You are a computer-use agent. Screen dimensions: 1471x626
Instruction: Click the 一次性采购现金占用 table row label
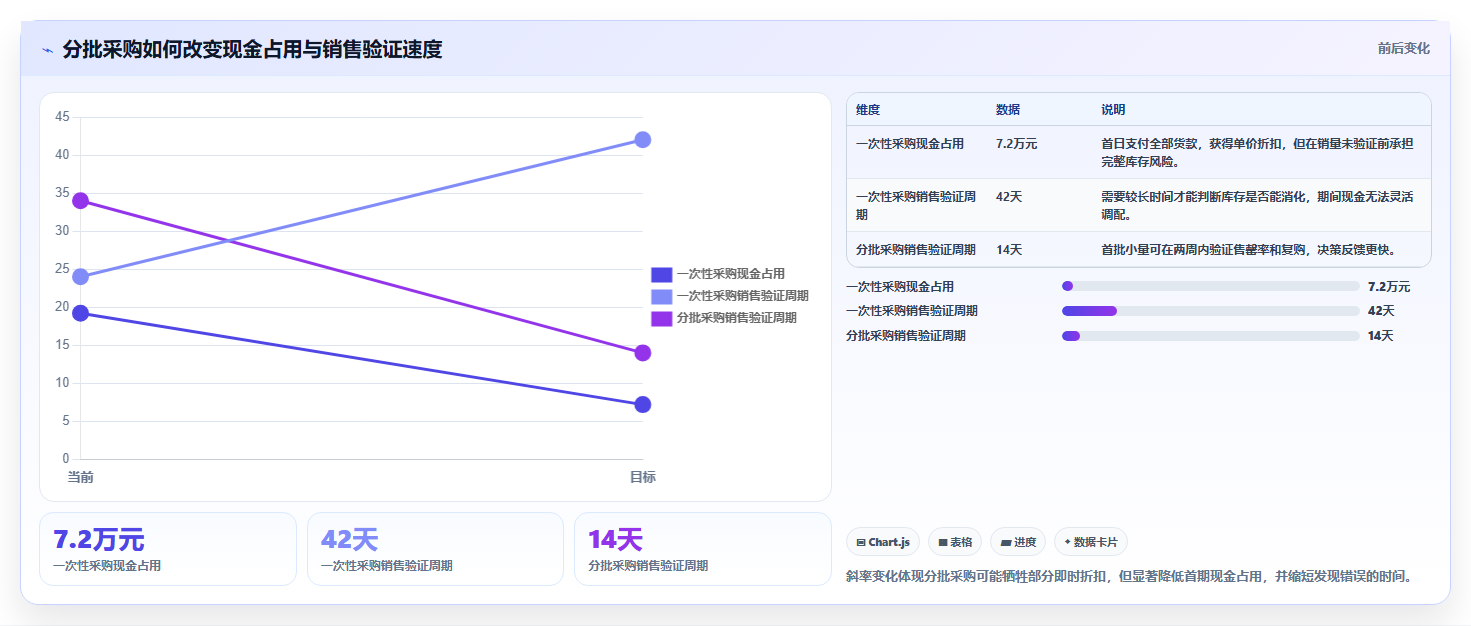pos(910,144)
